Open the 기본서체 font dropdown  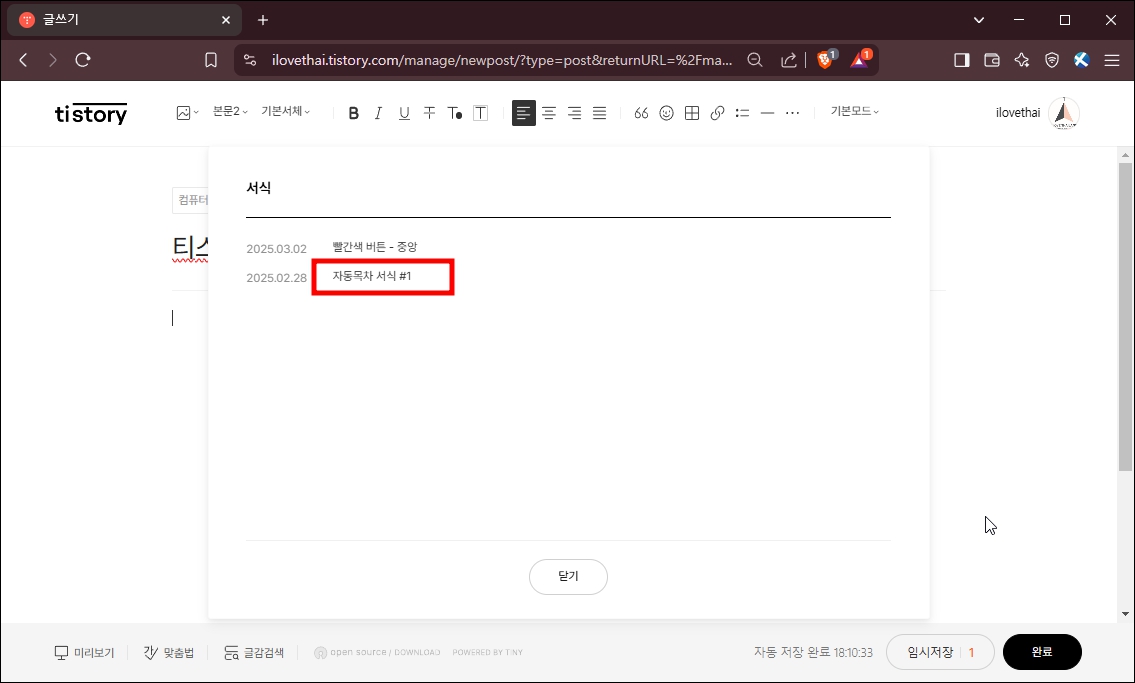(285, 111)
